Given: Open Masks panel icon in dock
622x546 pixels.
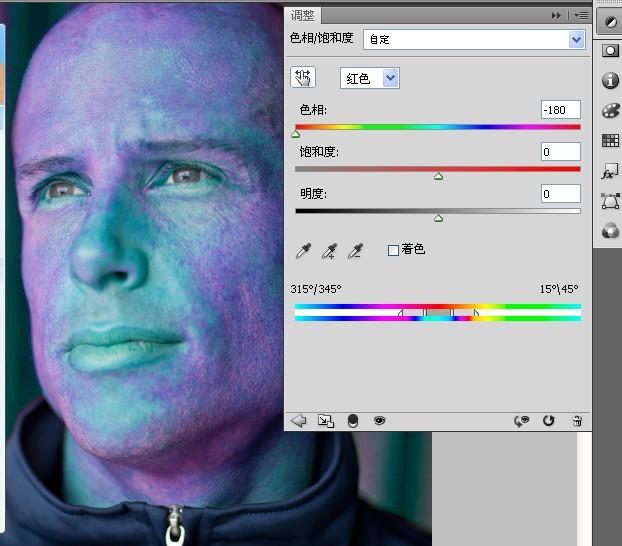Looking at the screenshot, I should coord(610,51).
